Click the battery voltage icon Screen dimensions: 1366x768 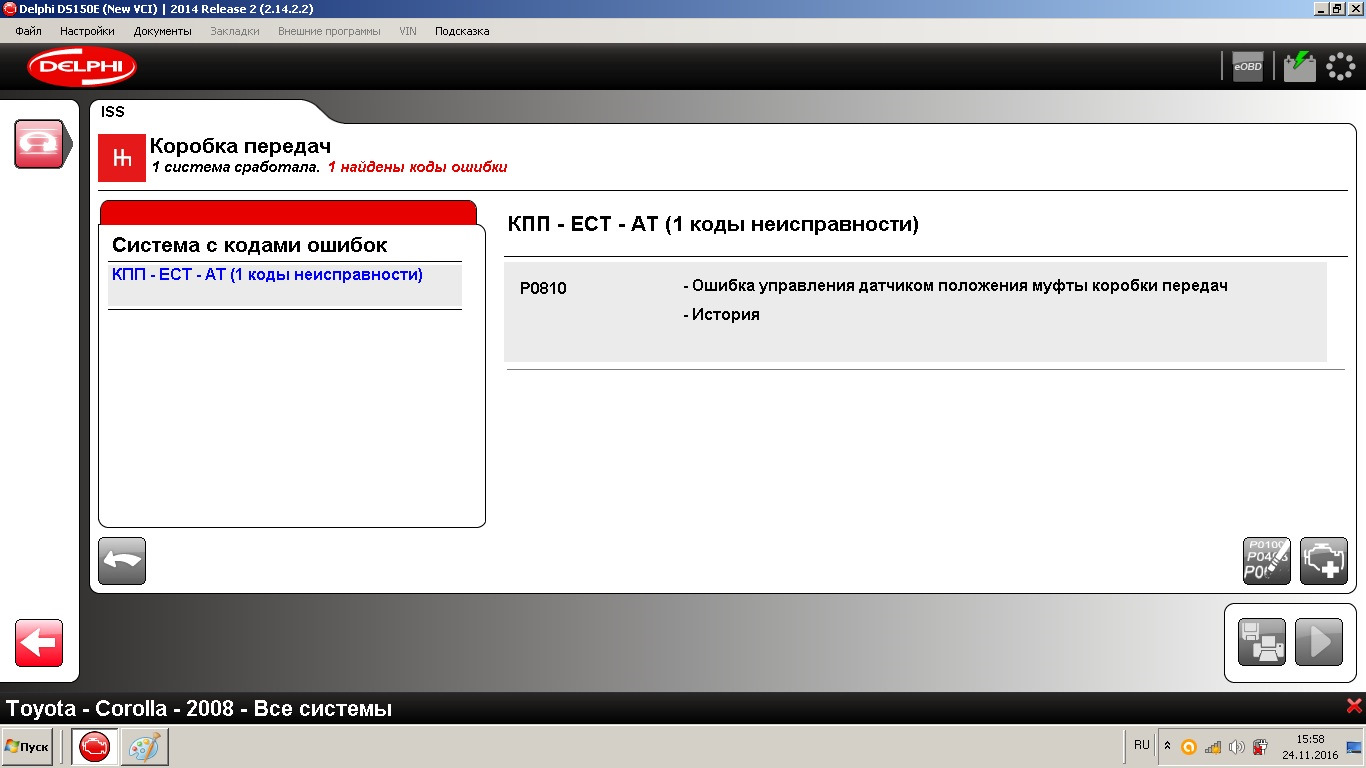pyautogui.click(x=1300, y=66)
